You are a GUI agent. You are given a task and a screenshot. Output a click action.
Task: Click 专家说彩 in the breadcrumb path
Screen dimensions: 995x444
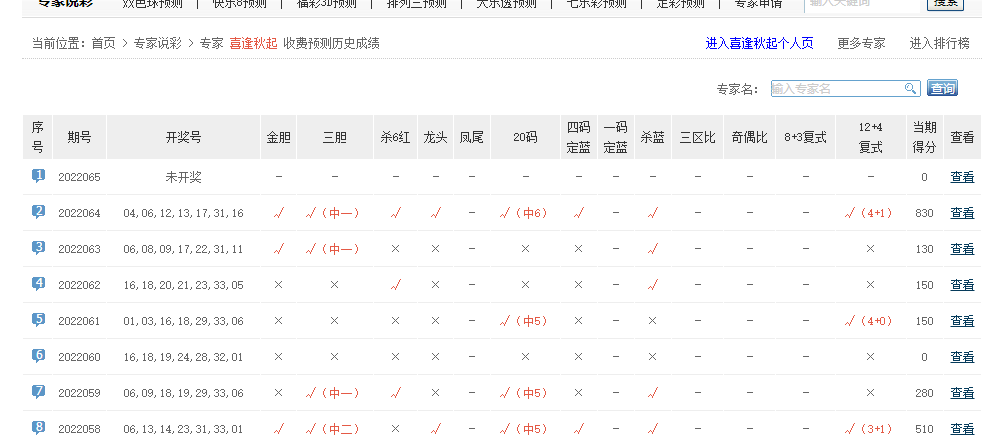(x=158, y=44)
